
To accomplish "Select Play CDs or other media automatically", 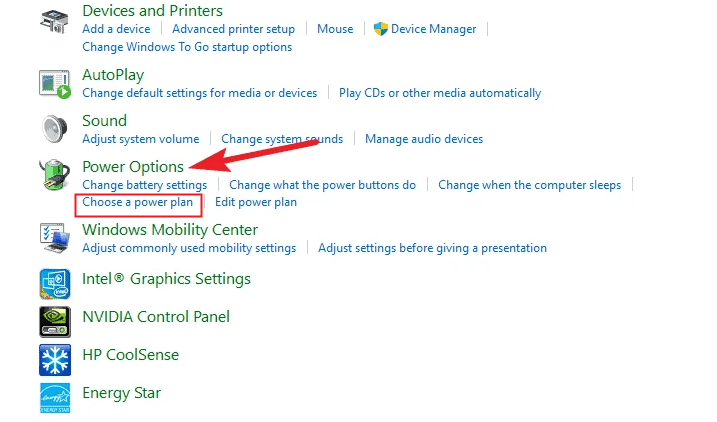I will tap(440, 93).
